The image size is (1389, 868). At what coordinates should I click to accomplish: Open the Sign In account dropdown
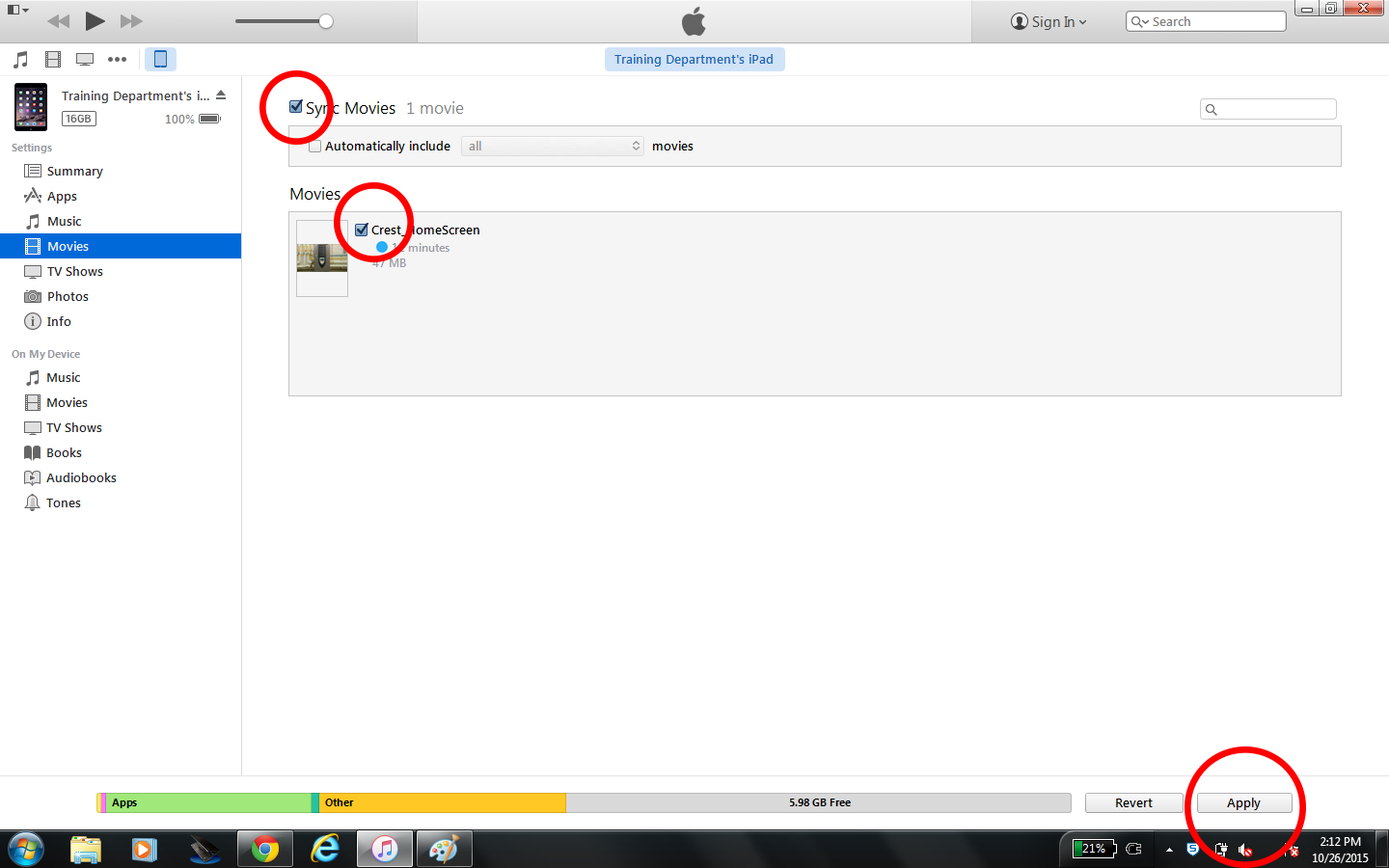pos(1049,21)
